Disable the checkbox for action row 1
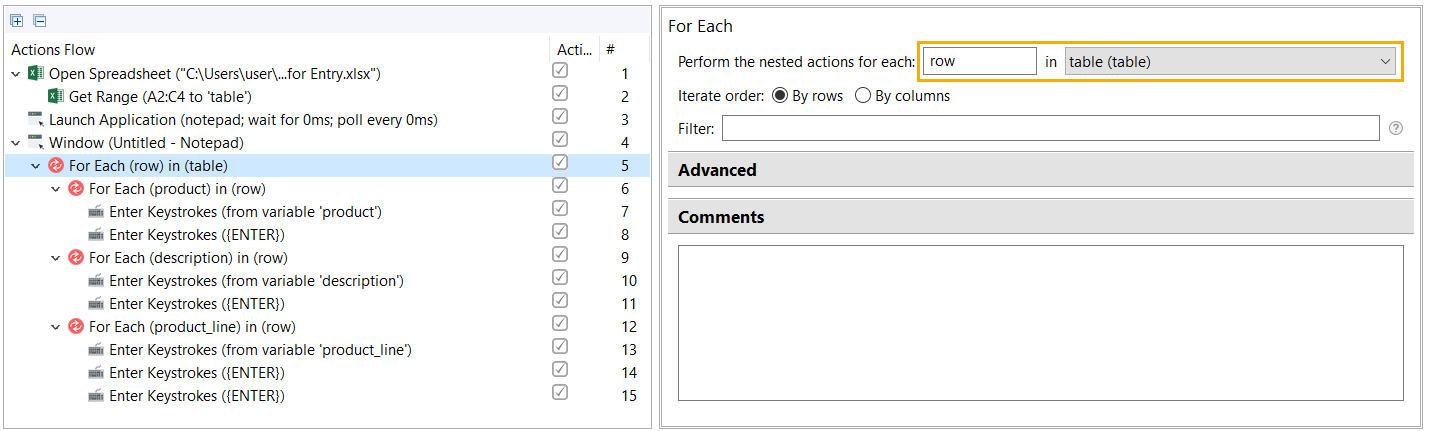Screen dimensions: 1429x431 pyautogui.click(x=560, y=71)
